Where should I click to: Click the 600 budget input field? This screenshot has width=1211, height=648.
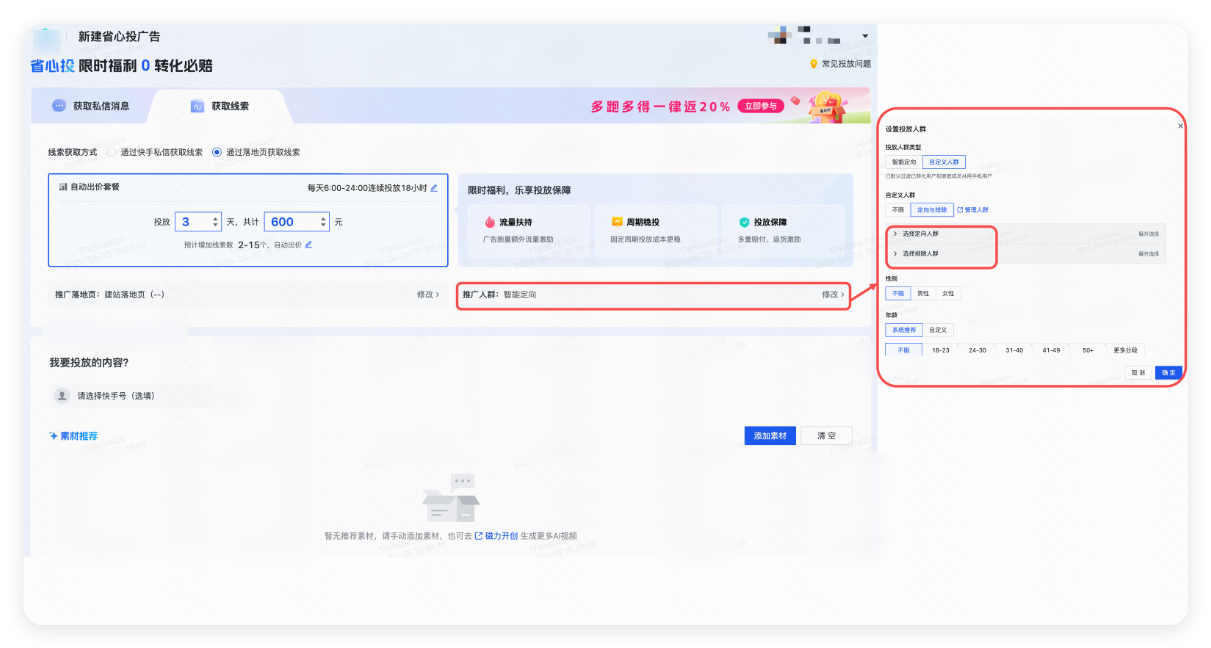[290, 222]
